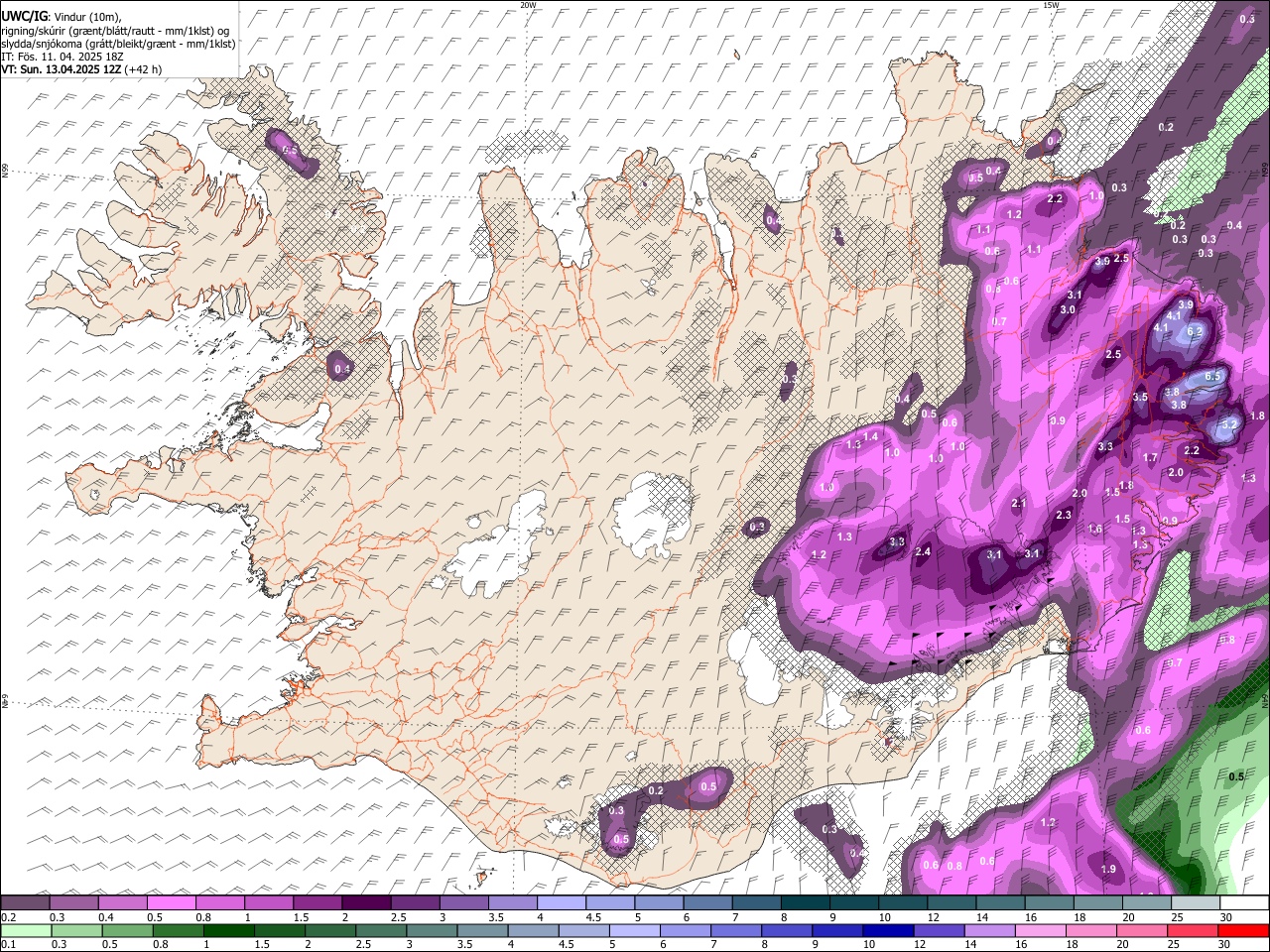Pick the light green 0.3 rain legend swatch
The image size is (1270, 952).
(76, 930)
